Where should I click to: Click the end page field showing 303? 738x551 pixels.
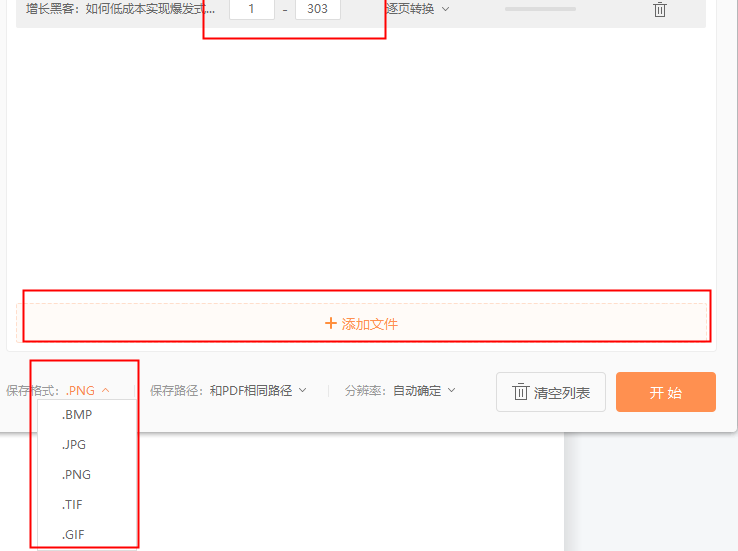[x=318, y=9]
